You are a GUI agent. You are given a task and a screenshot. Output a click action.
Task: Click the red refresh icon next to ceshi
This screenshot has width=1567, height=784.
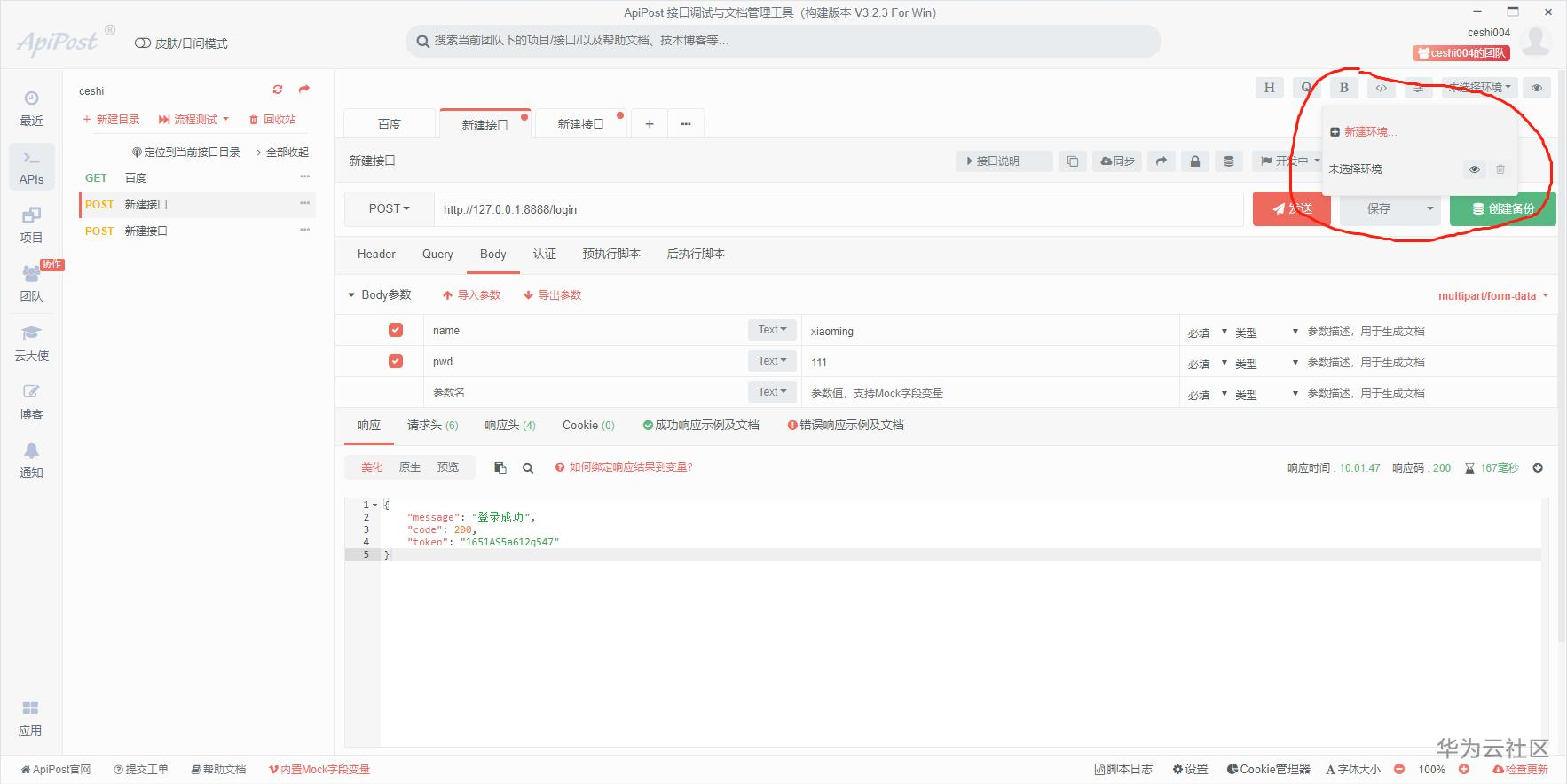tap(278, 90)
